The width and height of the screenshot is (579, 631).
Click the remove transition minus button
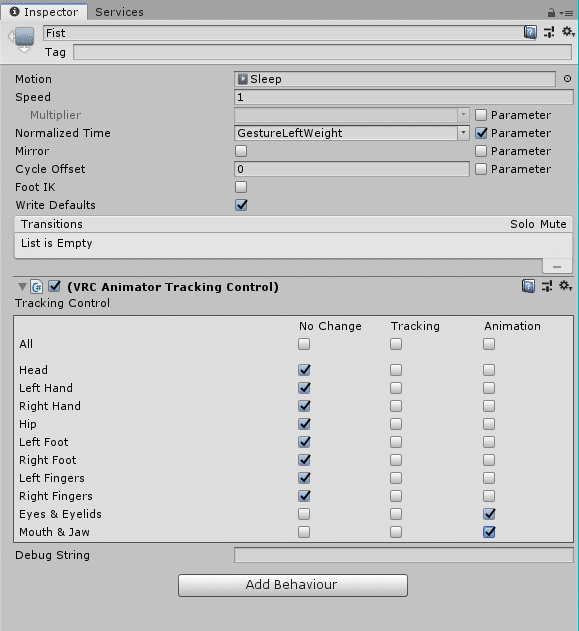(x=557, y=266)
